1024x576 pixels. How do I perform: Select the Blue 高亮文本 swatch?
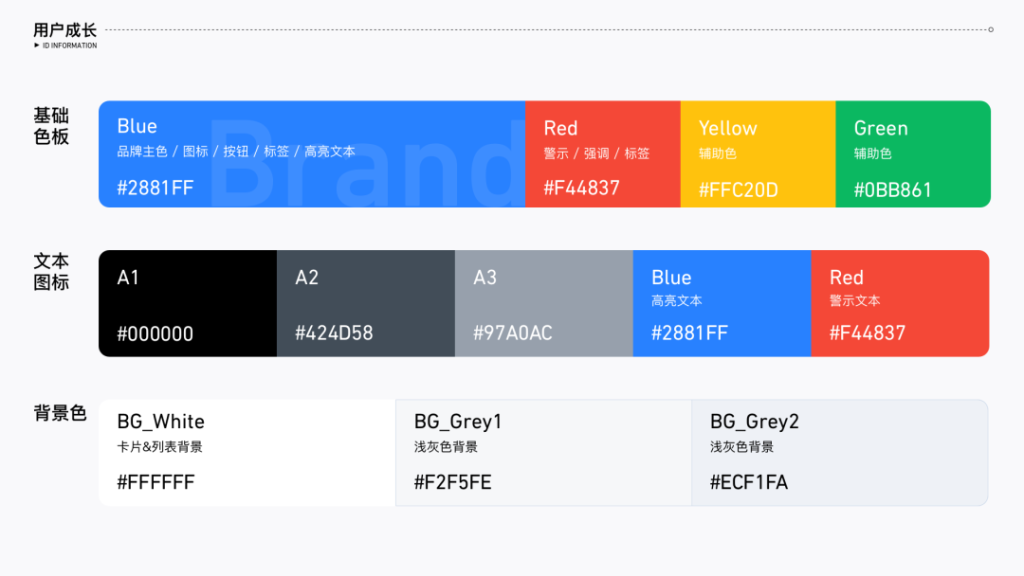point(722,303)
